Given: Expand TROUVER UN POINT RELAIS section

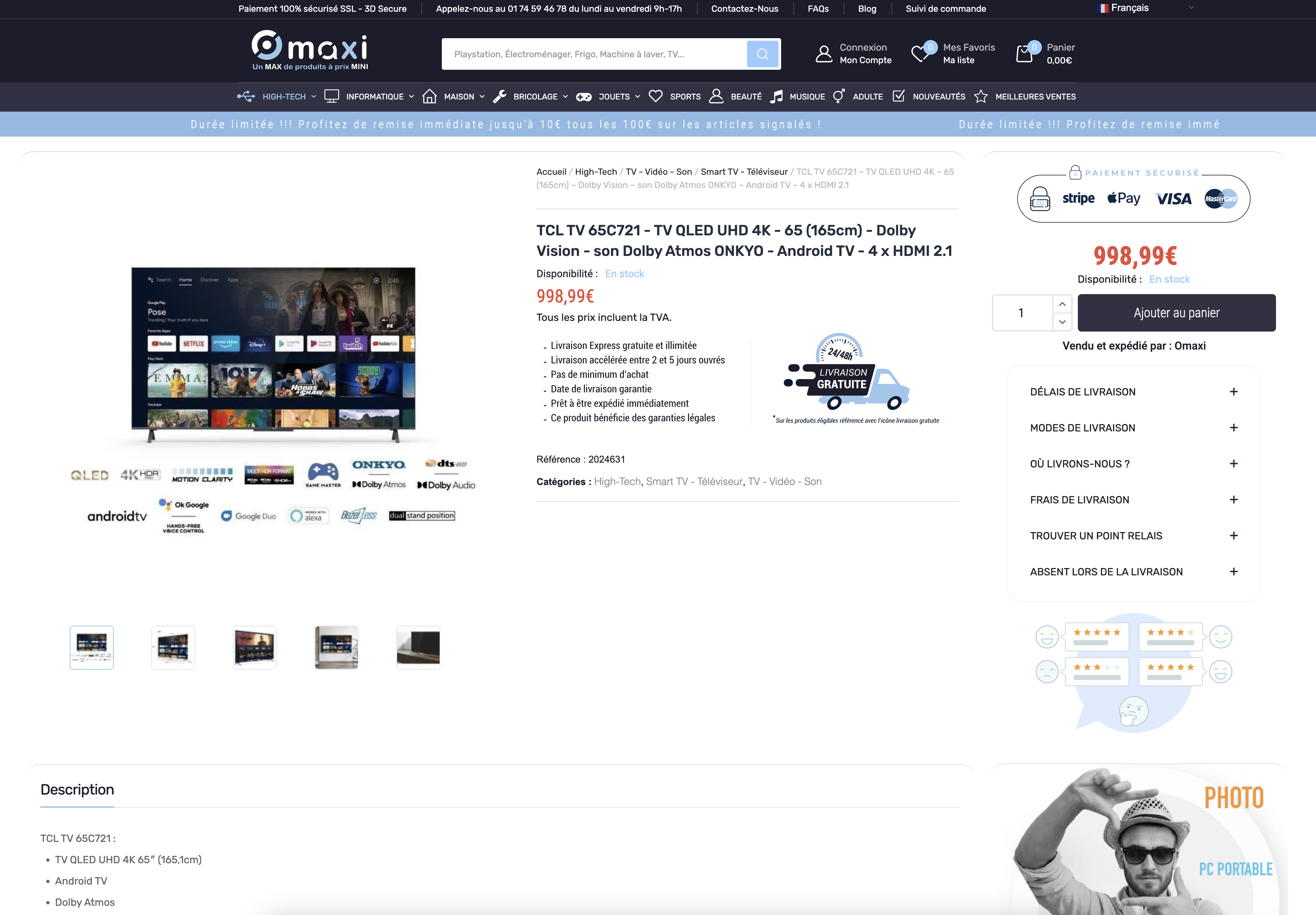Looking at the screenshot, I should (1133, 535).
